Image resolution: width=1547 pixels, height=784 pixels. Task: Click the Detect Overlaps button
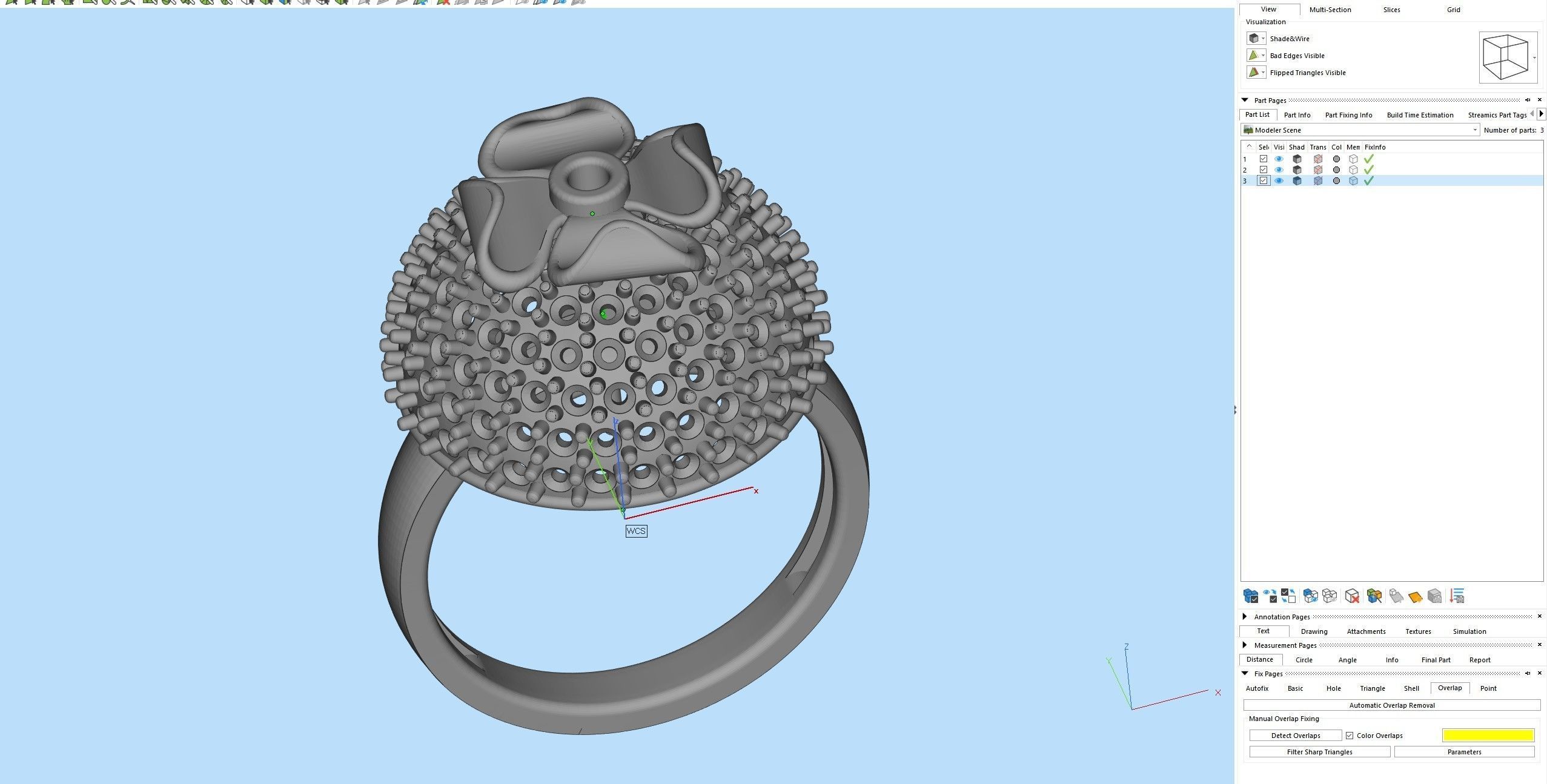1295,736
